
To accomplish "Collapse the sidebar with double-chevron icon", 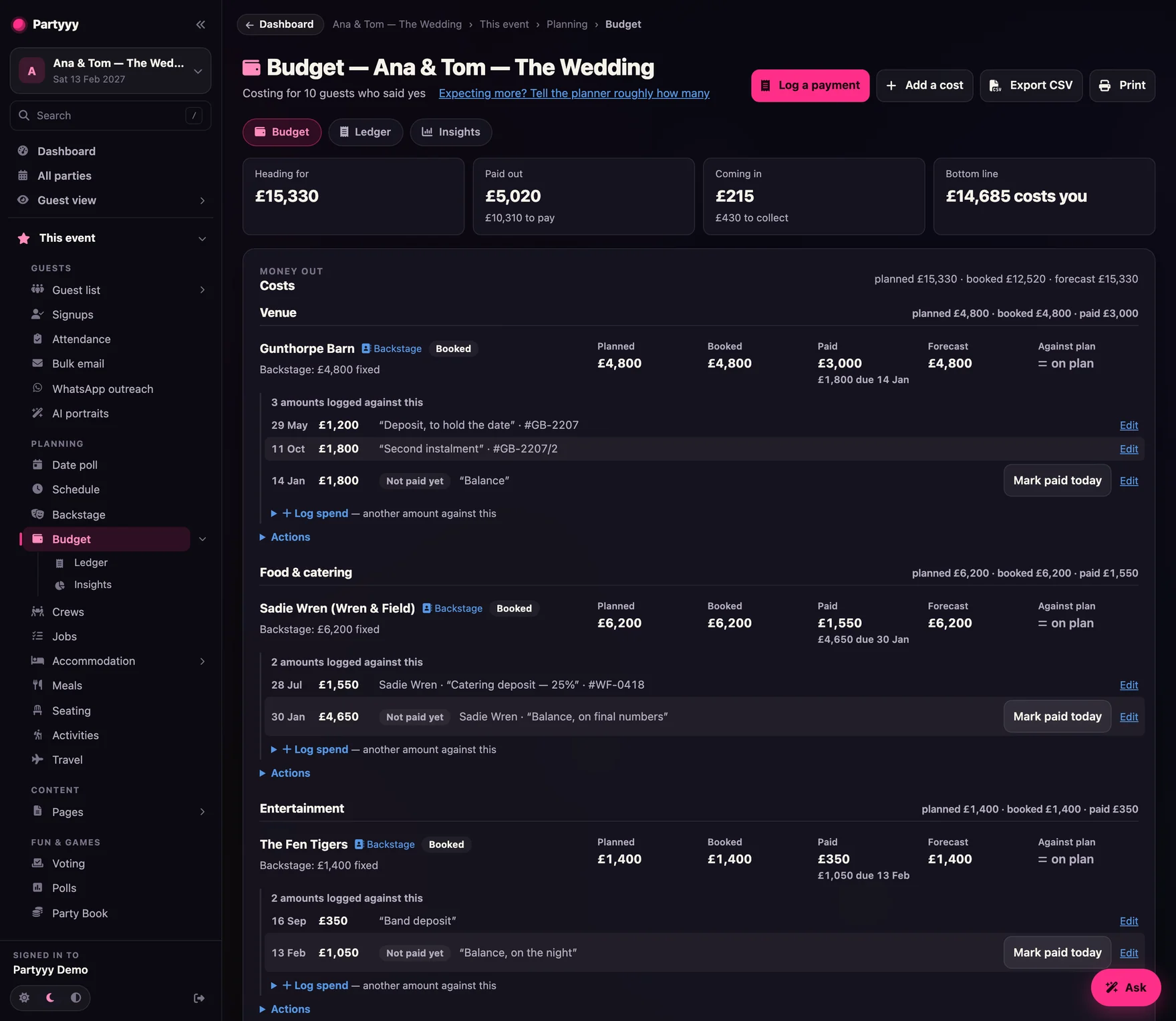I will click(200, 25).
